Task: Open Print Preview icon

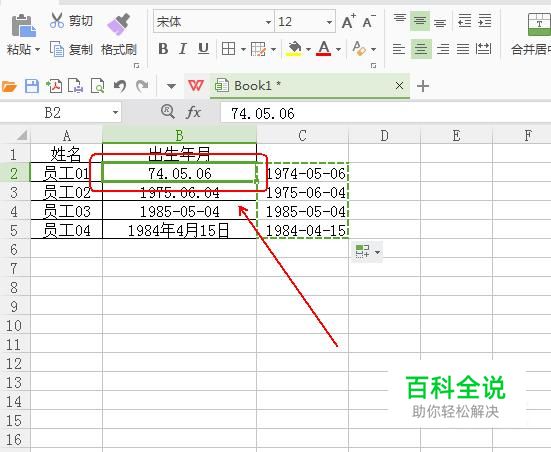Action: [x=97, y=86]
